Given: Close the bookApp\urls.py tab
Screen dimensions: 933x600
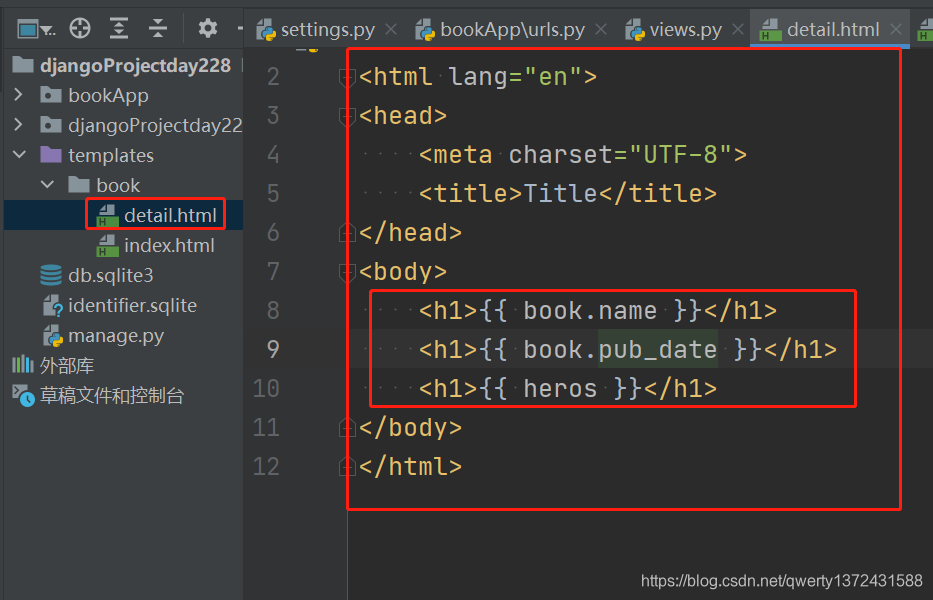Looking at the screenshot, I should pos(602,29).
